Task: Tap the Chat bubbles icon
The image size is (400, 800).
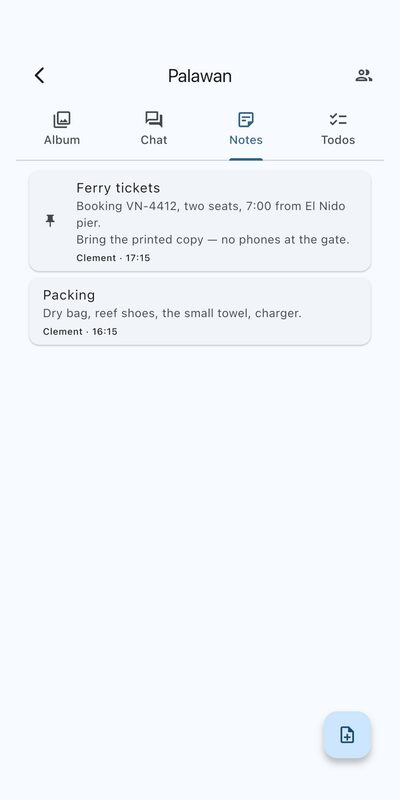Action: pos(154,120)
